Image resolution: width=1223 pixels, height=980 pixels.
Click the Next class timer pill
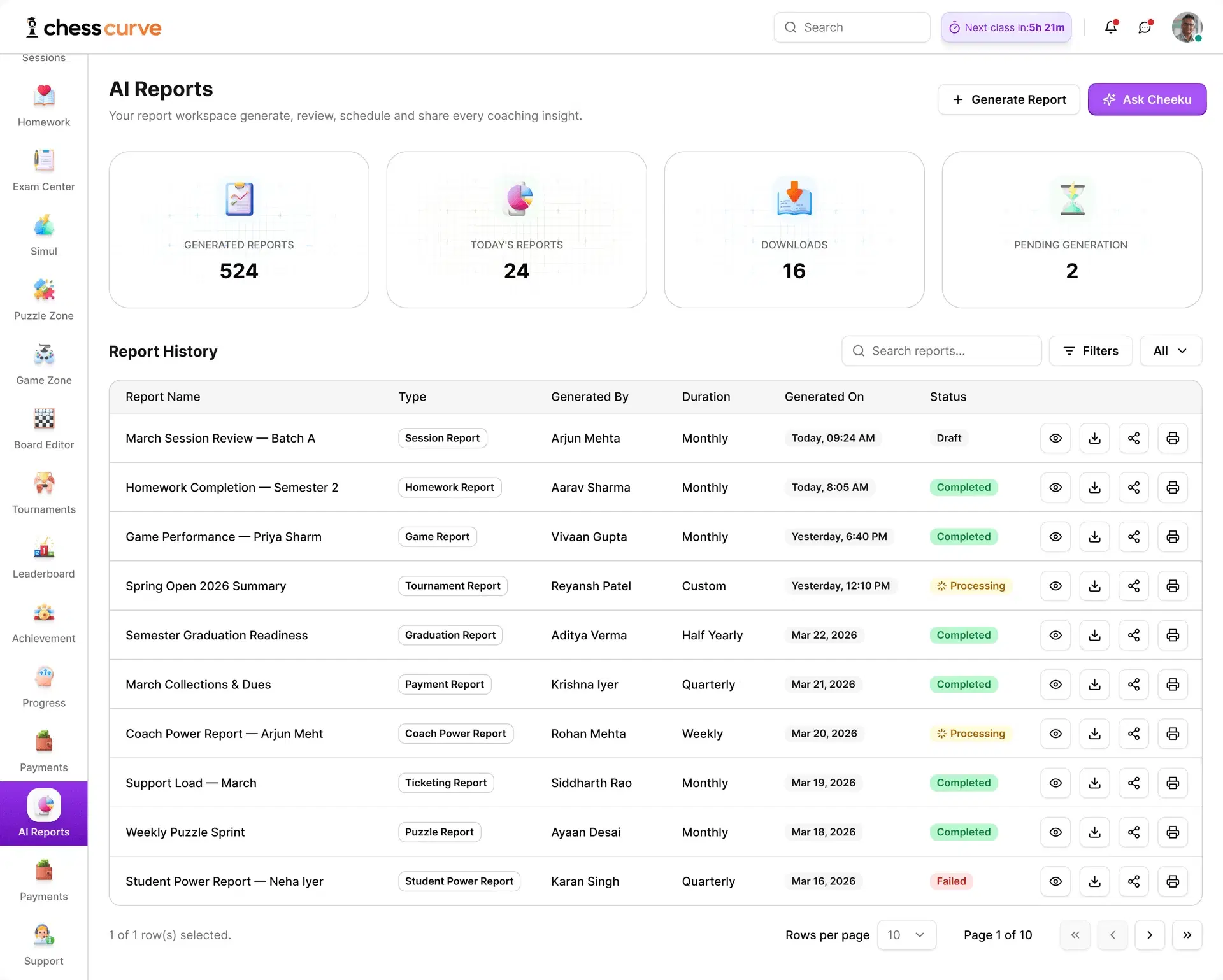[1006, 27]
